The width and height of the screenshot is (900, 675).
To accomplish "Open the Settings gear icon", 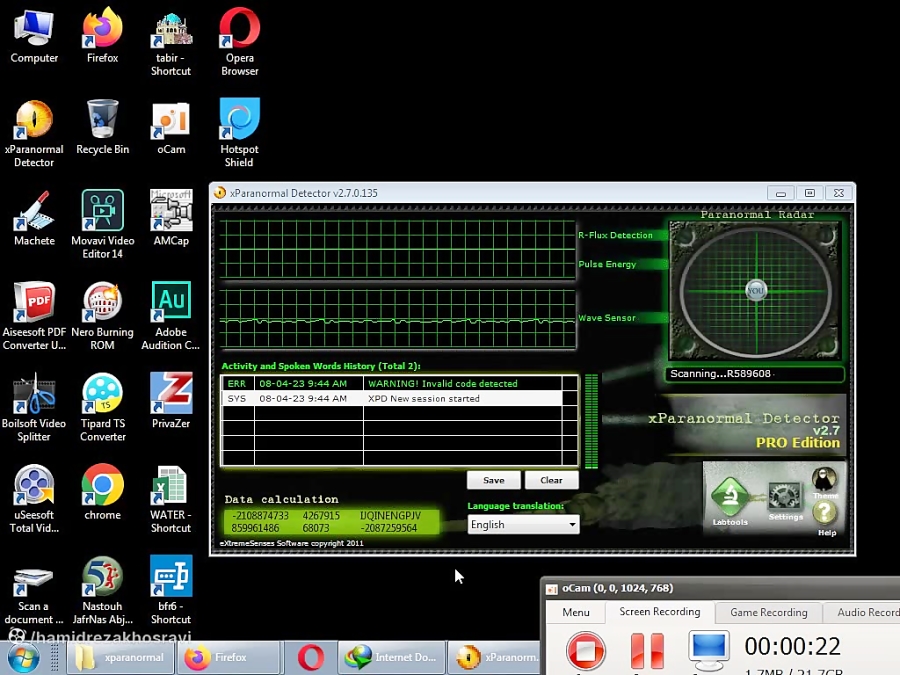I will [x=785, y=499].
